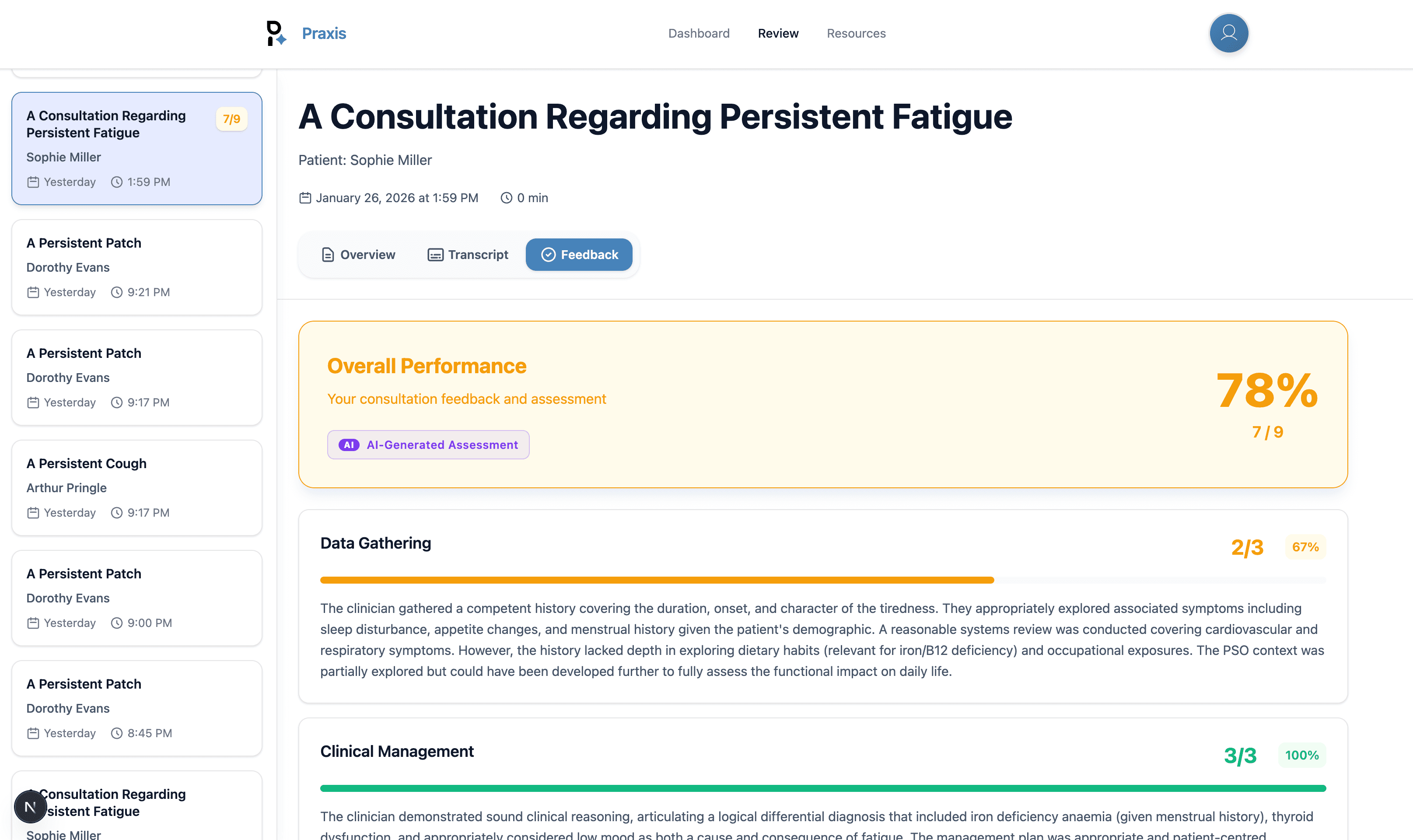This screenshot has height=840, width=1413.
Task: Open the Dashboard navigation item
Action: (x=699, y=33)
